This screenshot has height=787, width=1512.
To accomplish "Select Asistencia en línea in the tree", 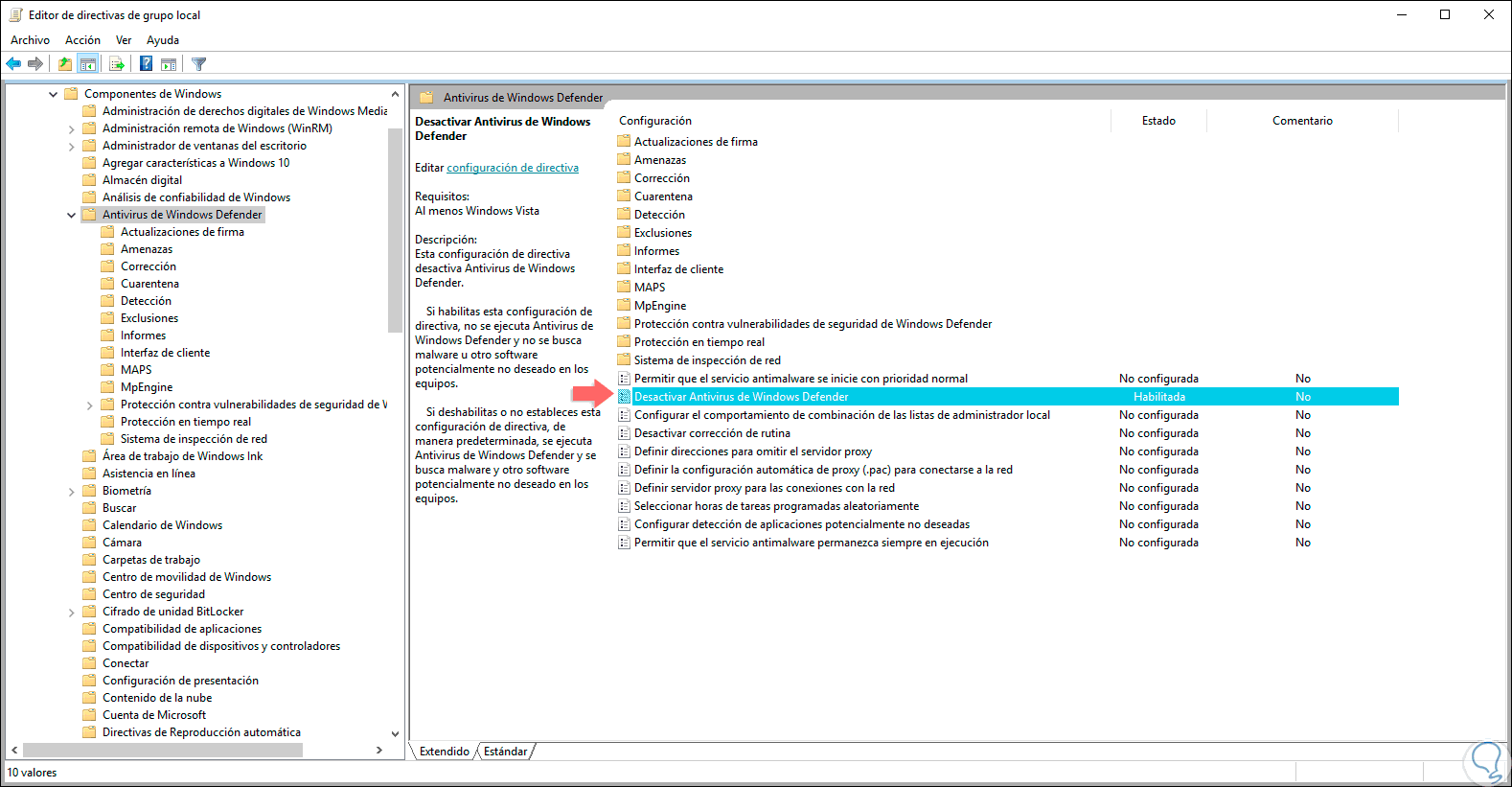I will click(x=149, y=474).
